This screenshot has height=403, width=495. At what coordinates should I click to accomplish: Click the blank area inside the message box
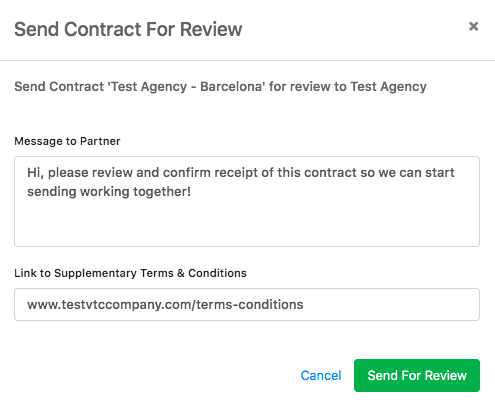point(247,223)
